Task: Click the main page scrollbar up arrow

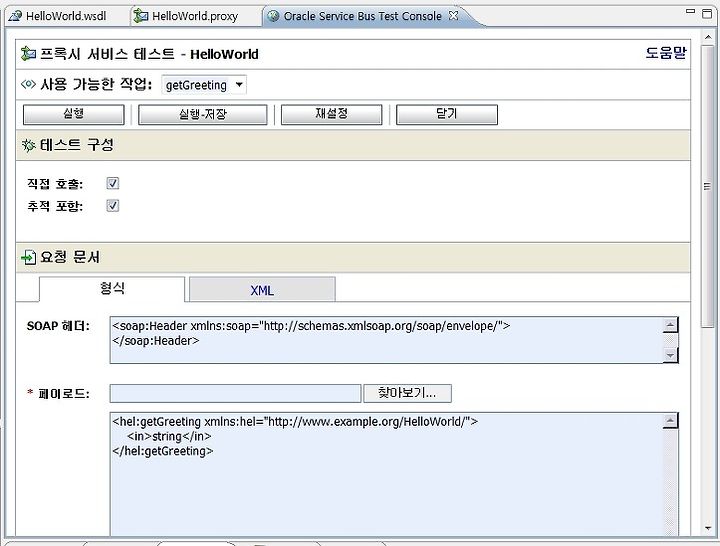Action: (707, 38)
